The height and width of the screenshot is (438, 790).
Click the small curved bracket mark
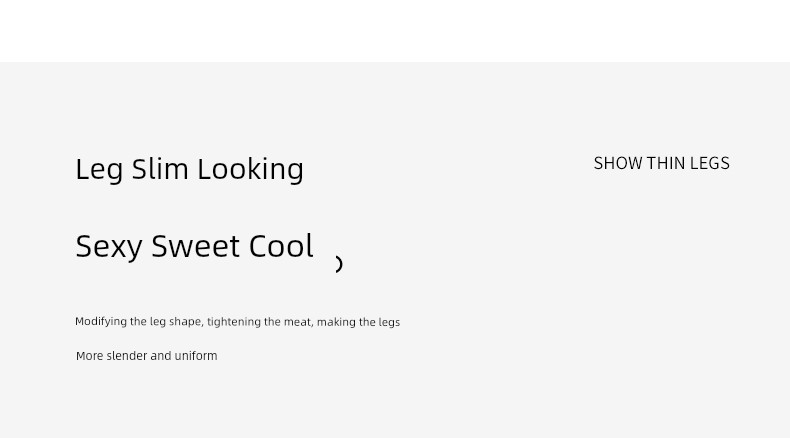coord(339,264)
